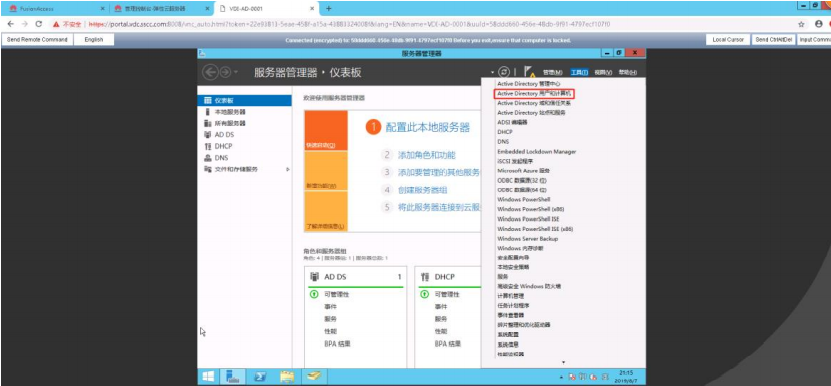Click the Local Cursor button
The image size is (831, 386).
pos(728,40)
